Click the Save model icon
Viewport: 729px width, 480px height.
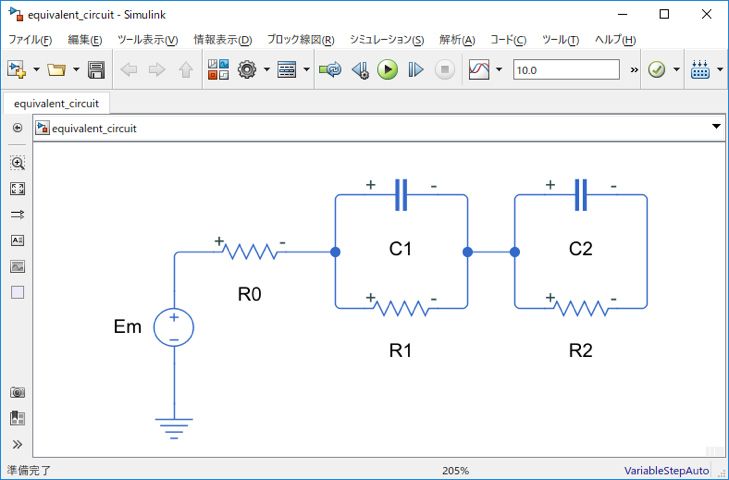coord(96,70)
